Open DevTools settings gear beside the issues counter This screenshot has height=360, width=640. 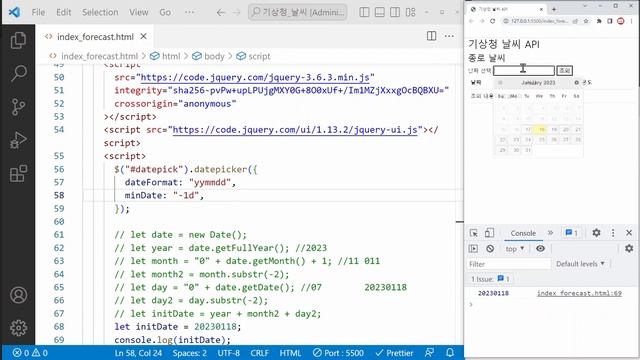coord(596,233)
